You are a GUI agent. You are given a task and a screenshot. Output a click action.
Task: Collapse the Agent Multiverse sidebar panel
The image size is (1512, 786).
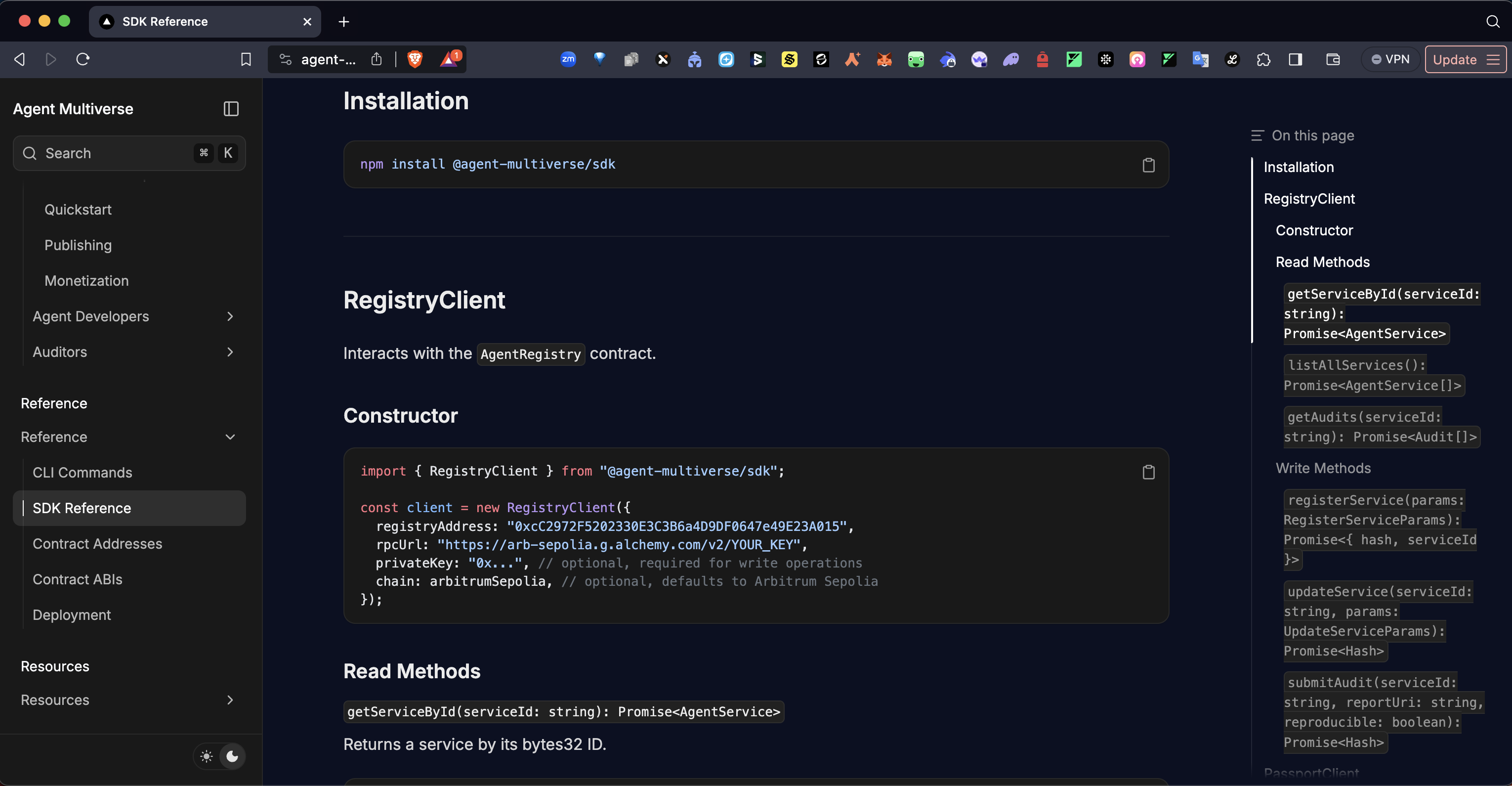[231, 109]
